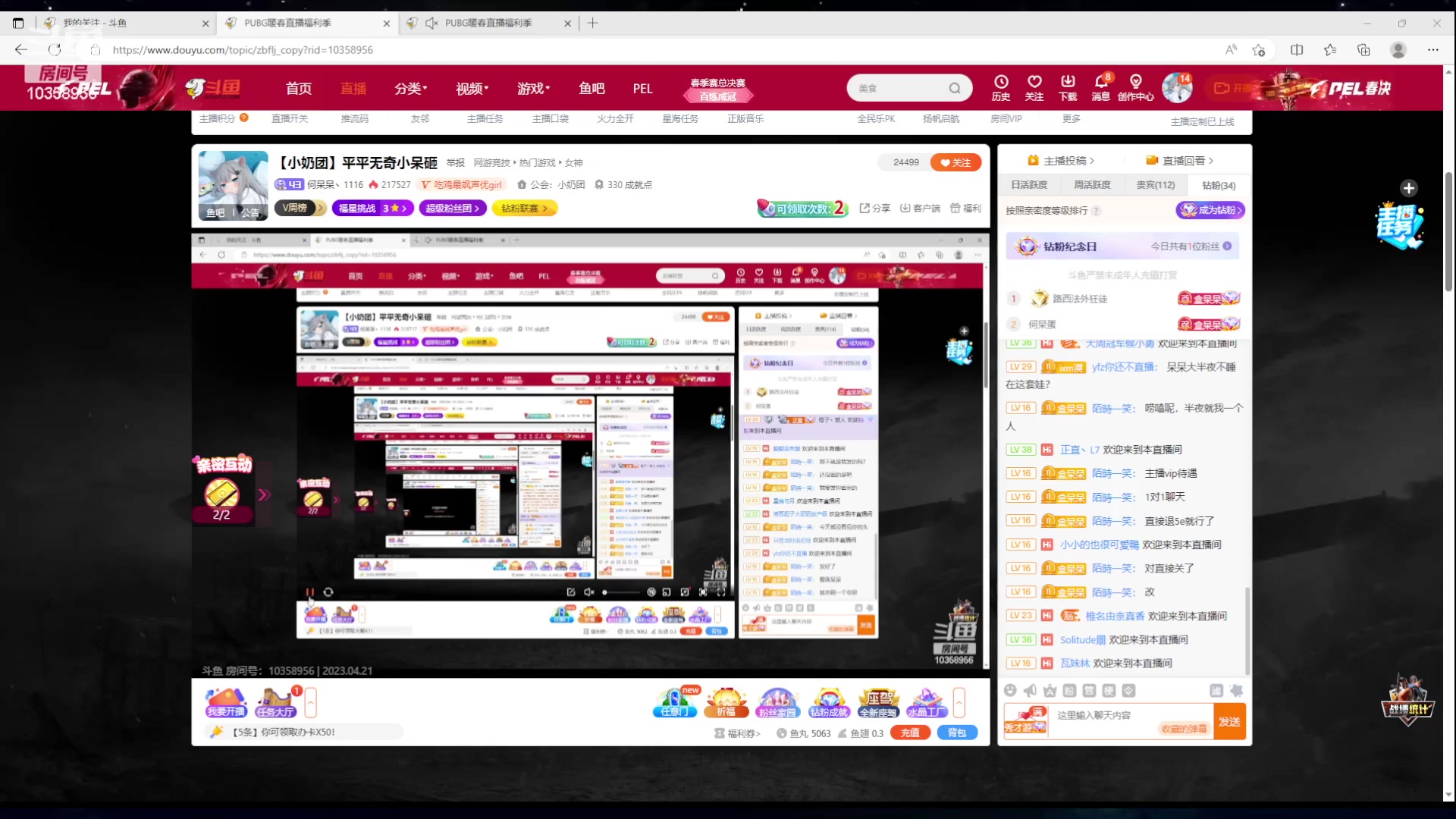This screenshot has height=819, width=1456.
Task: Select the 钻粉(34) tab
Action: (x=1219, y=185)
